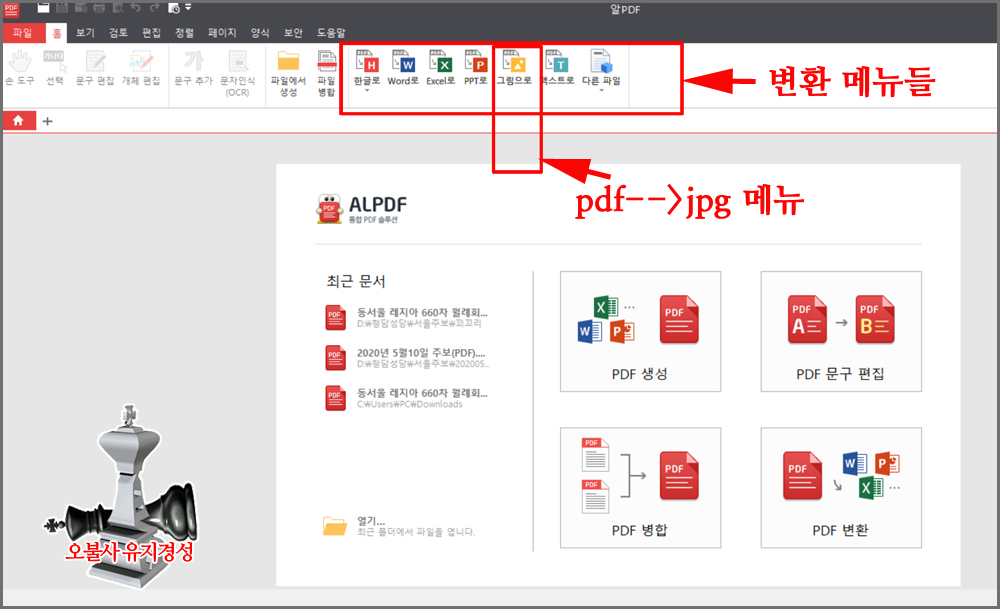This screenshot has width=1000, height=609.
Task: Click the 다른 파일 conversion icon
Action: (x=601, y=62)
